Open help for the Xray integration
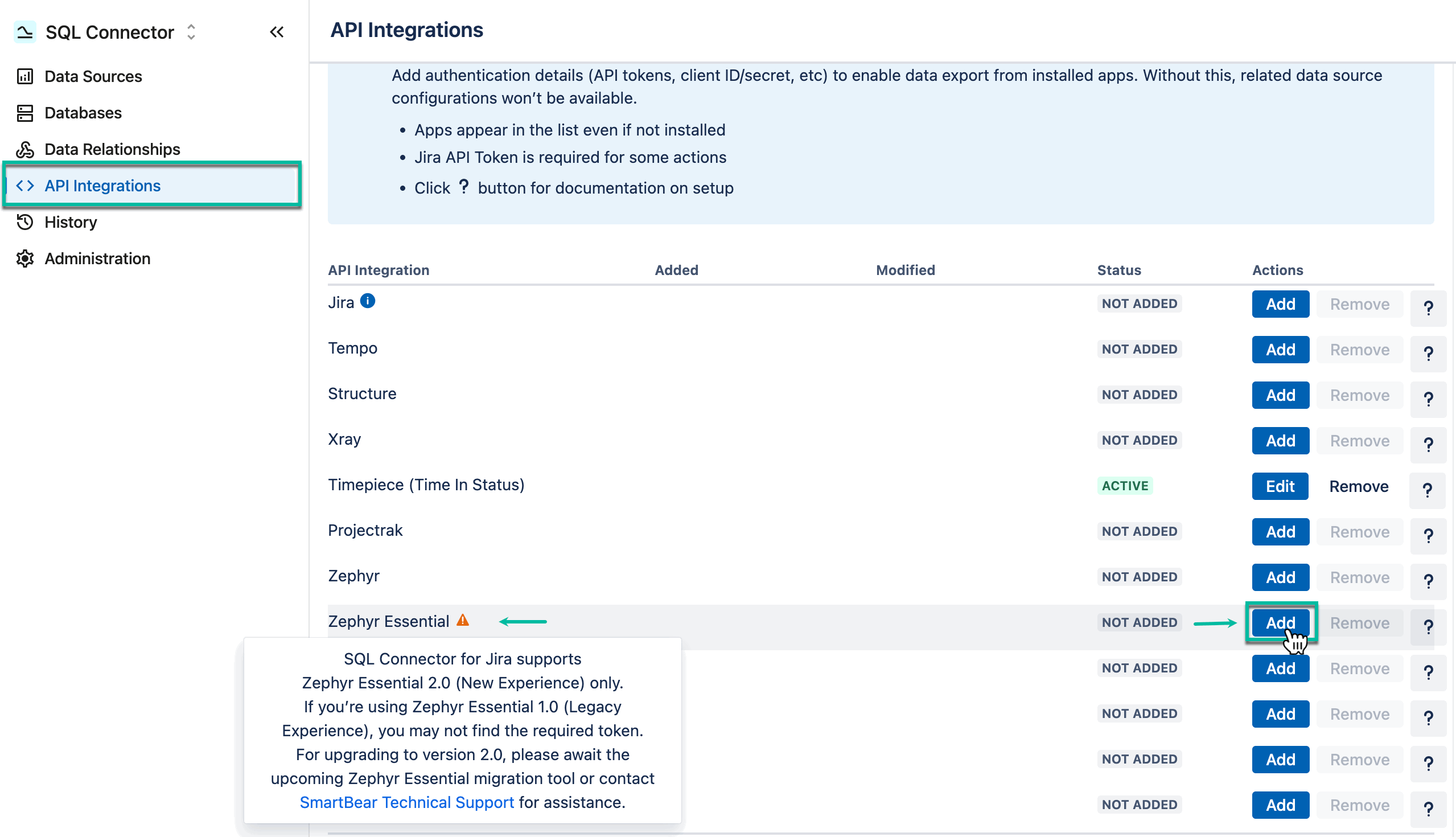This screenshot has height=837, width=1456. point(1429,444)
